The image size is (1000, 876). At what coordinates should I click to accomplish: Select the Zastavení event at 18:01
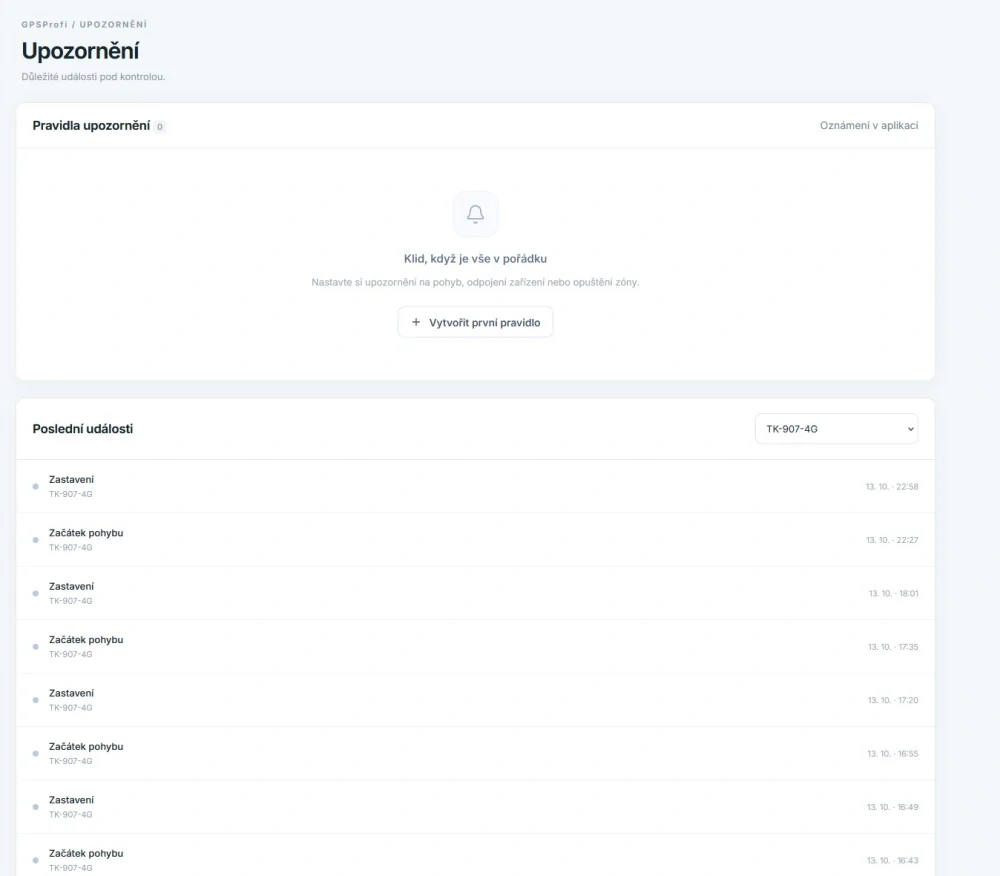[x=475, y=594]
